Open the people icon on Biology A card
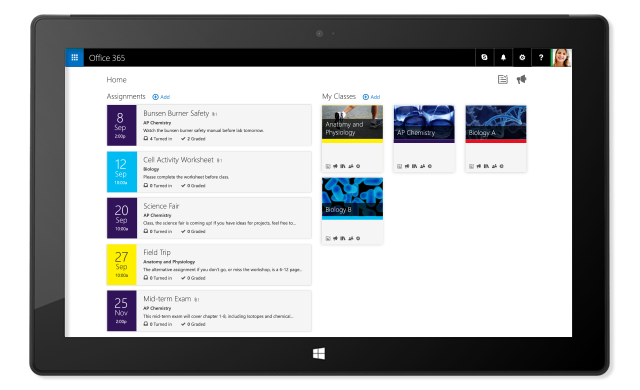Screen dimensions: 640x390 click(x=494, y=166)
